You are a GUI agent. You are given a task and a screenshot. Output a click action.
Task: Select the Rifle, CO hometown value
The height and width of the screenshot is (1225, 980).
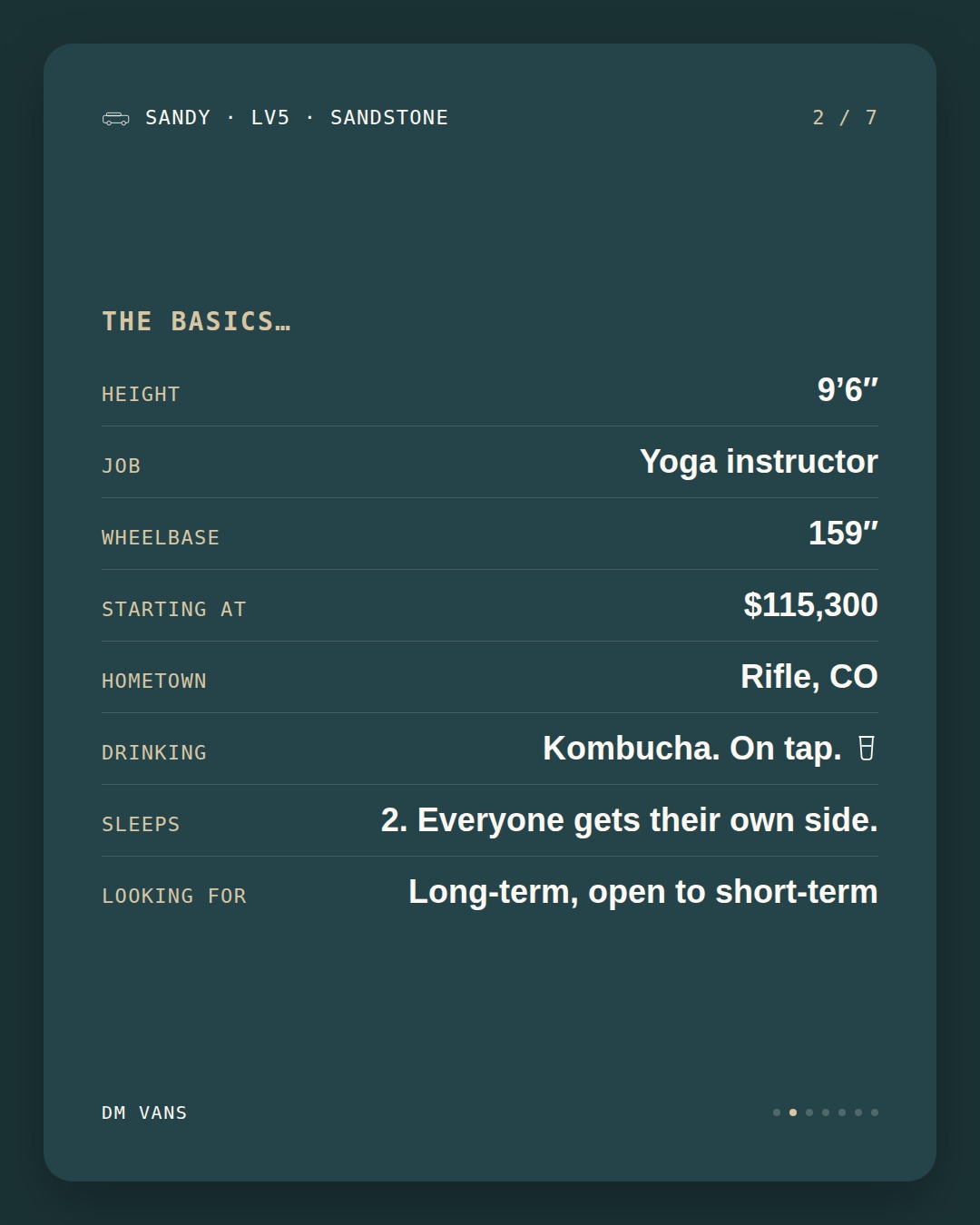(x=809, y=677)
